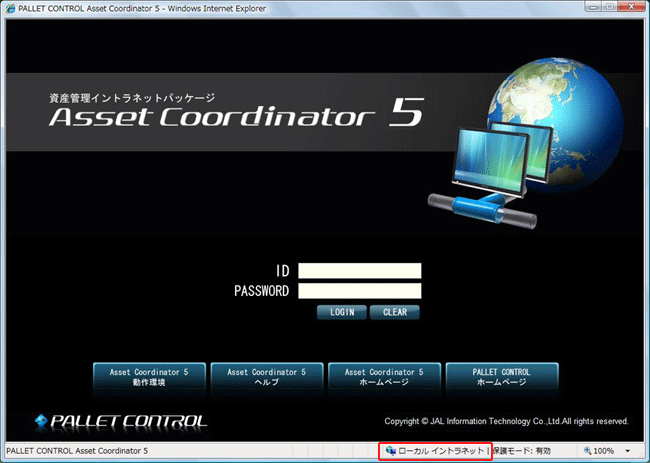Click the PASSWORD input field

point(360,291)
